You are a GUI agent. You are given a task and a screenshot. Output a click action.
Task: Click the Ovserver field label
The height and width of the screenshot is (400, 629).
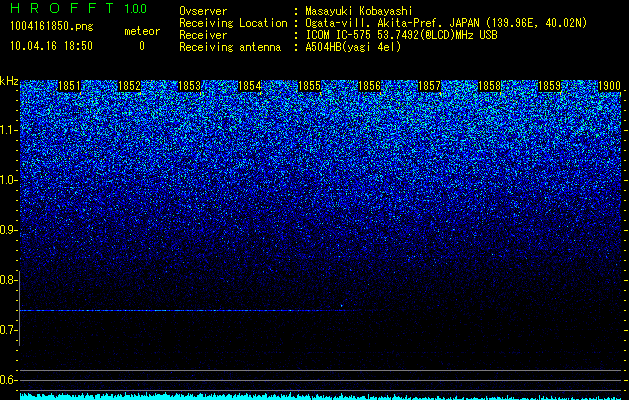click(x=203, y=12)
